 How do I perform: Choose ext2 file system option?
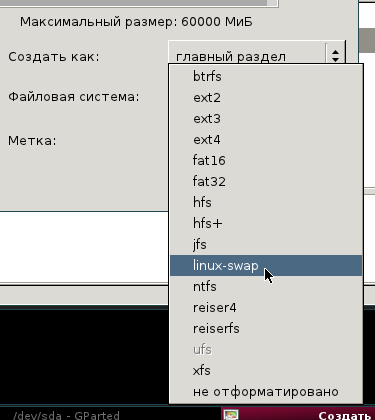coord(266,98)
